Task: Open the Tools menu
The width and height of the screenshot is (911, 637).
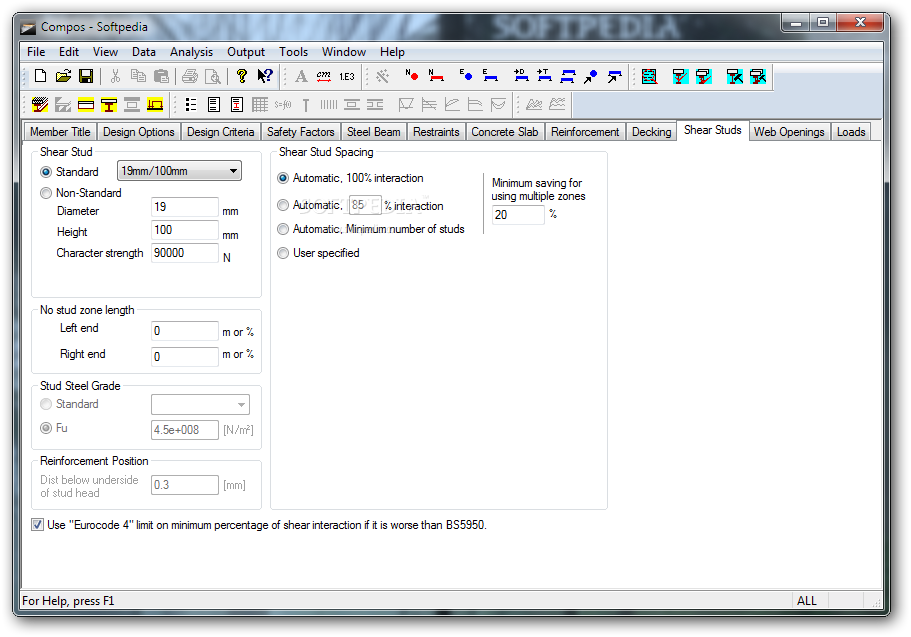Action: point(293,52)
